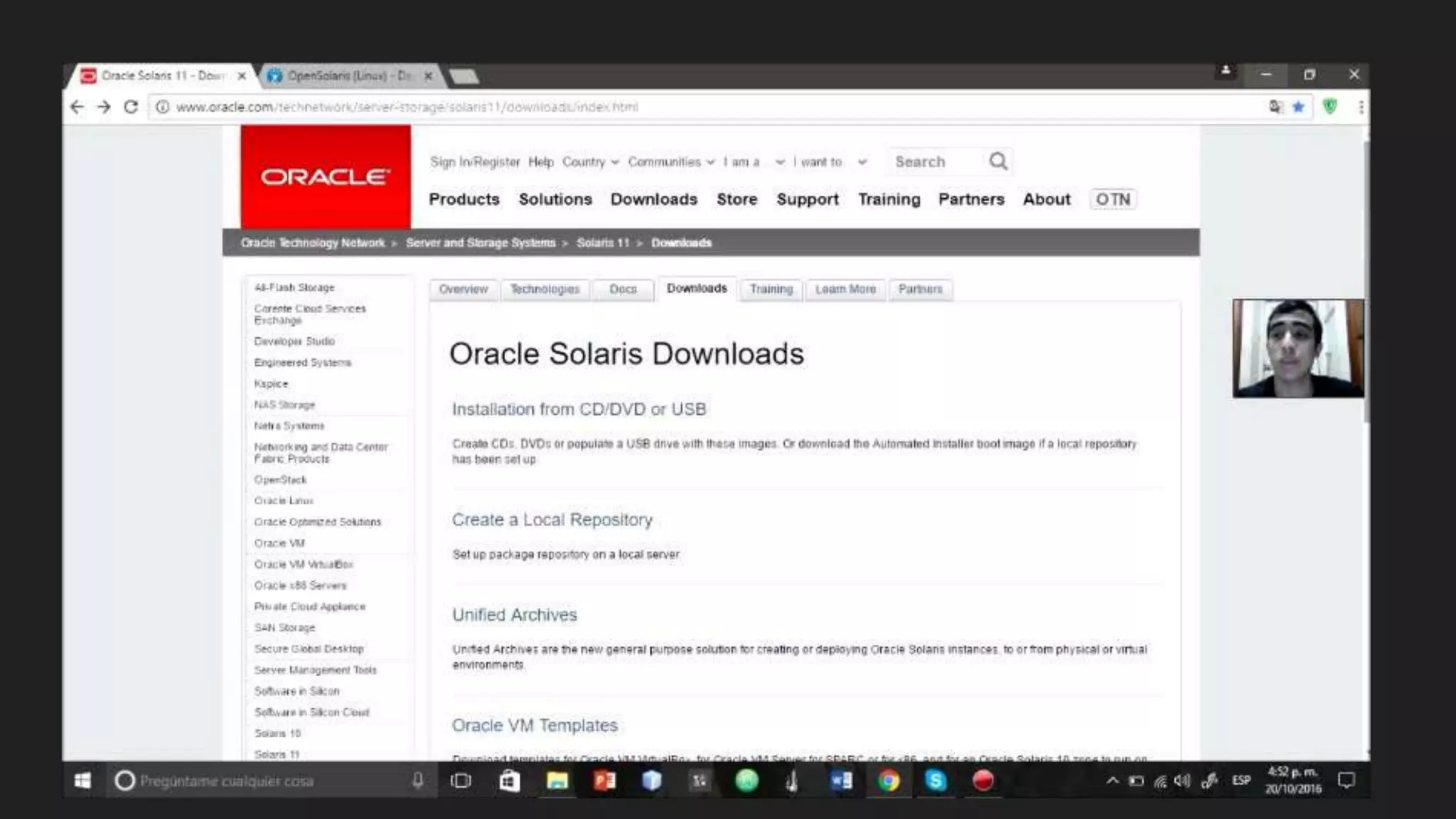The height and width of the screenshot is (819, 1456).
Task: Switch to the Technologies tab
Action: 545,289
